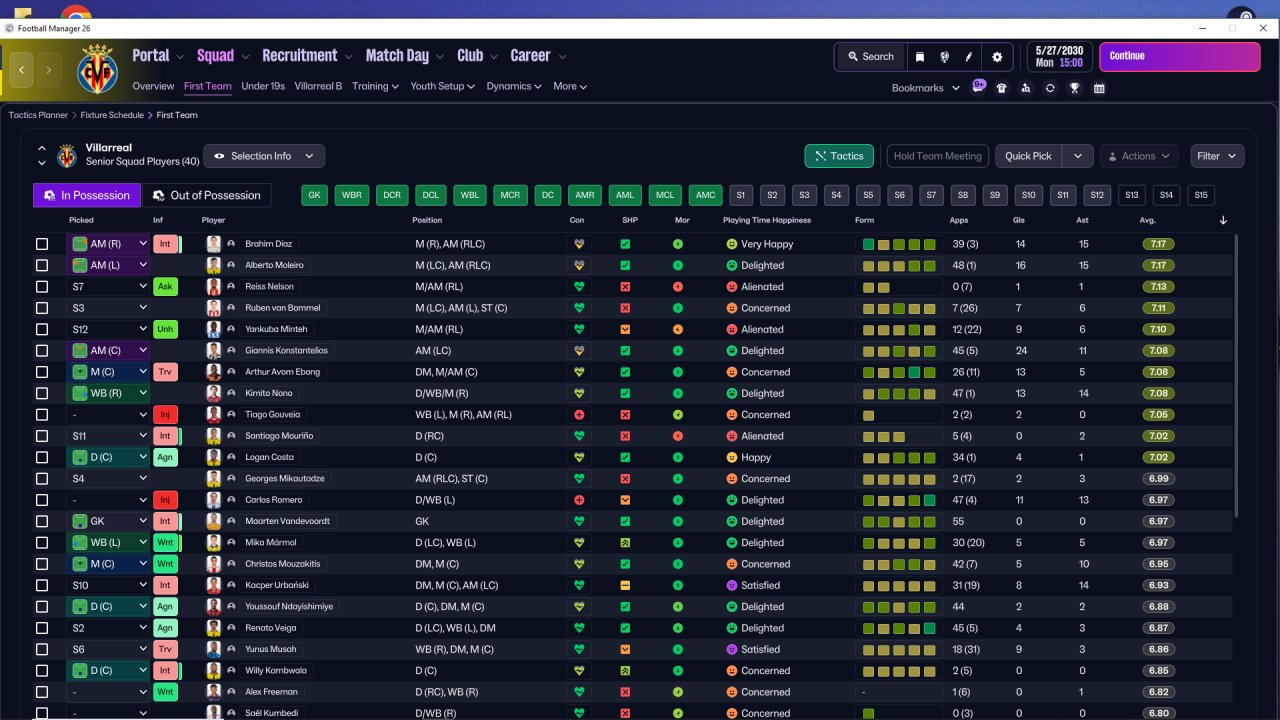1280x720 pixels.
Task: Click Reiss Nelson's broken heart condition icon
Action: coord(577,287)
